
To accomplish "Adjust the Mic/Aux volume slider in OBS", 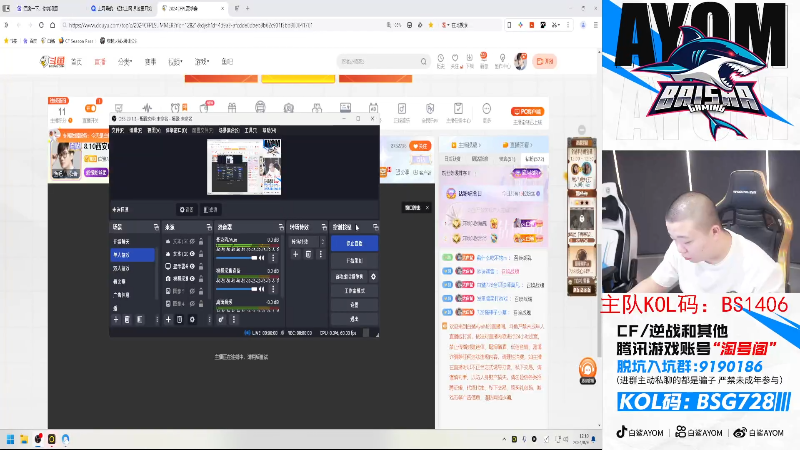I will point(237,258).
